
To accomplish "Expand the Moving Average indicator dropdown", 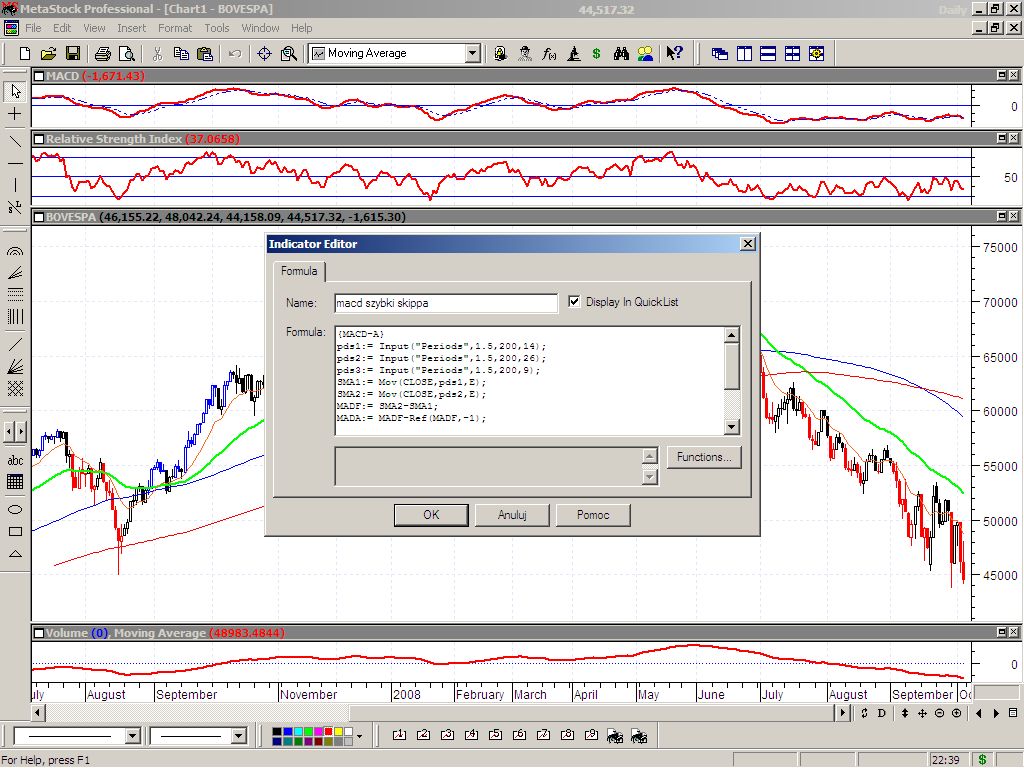I will 473,54.
